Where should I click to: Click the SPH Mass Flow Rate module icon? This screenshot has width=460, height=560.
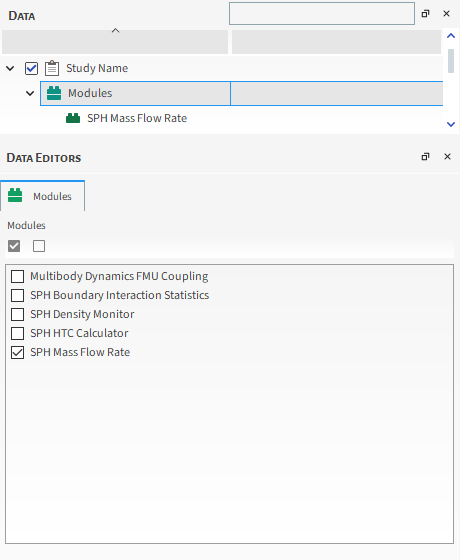(x=73, y=118)
